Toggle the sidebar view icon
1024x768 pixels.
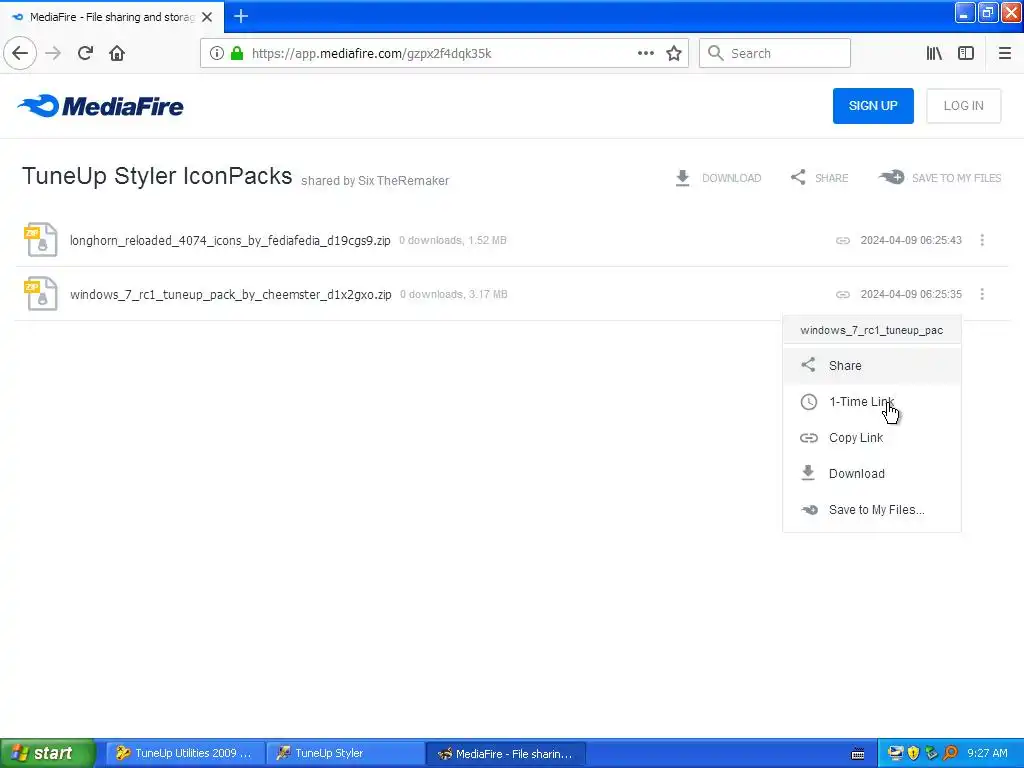click(966, 53)
